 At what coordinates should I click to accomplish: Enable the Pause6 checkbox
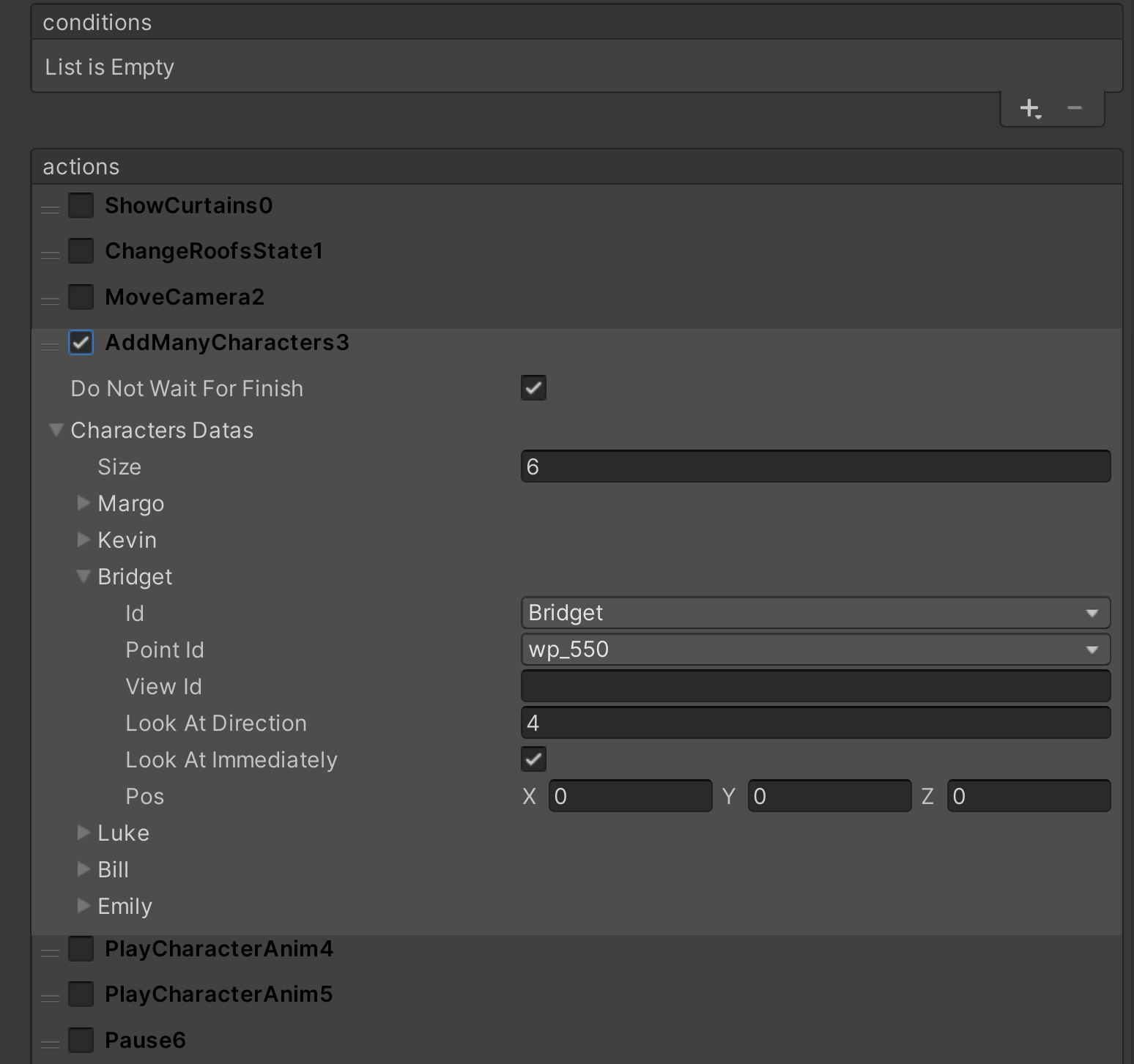pyautogui.click(x=81, y=1040)
